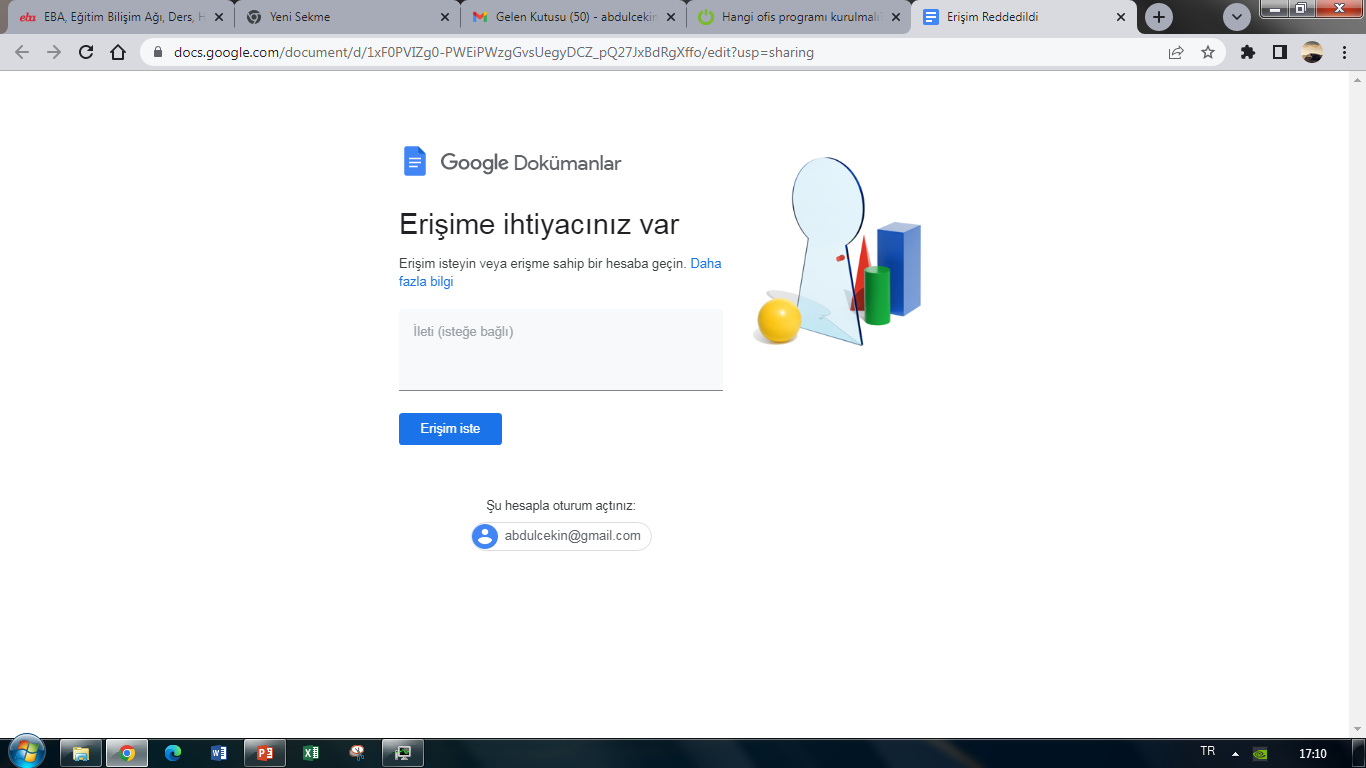Screen dimensions: 1366x768
Task: Close the Hangi ofis programı tab
Action: coord(895,17)
